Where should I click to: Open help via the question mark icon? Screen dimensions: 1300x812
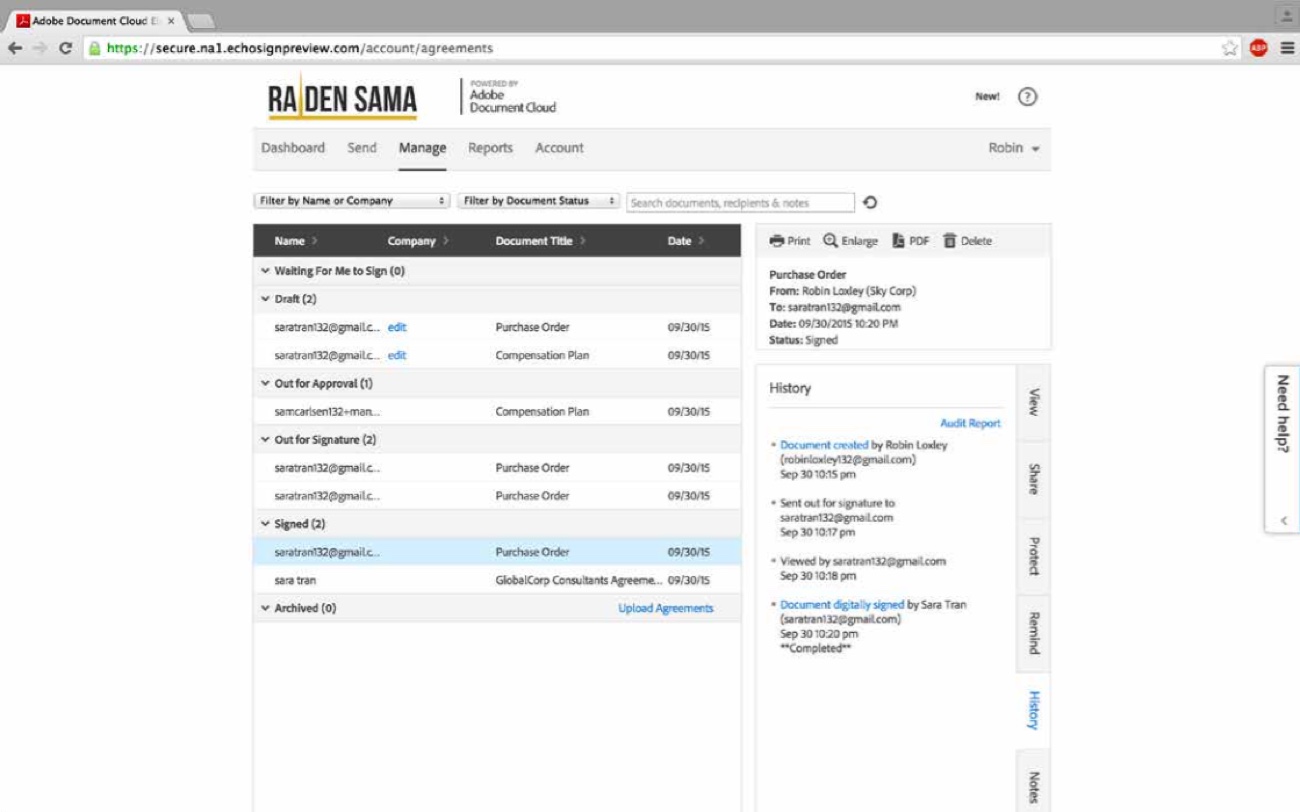point(1027,97)
